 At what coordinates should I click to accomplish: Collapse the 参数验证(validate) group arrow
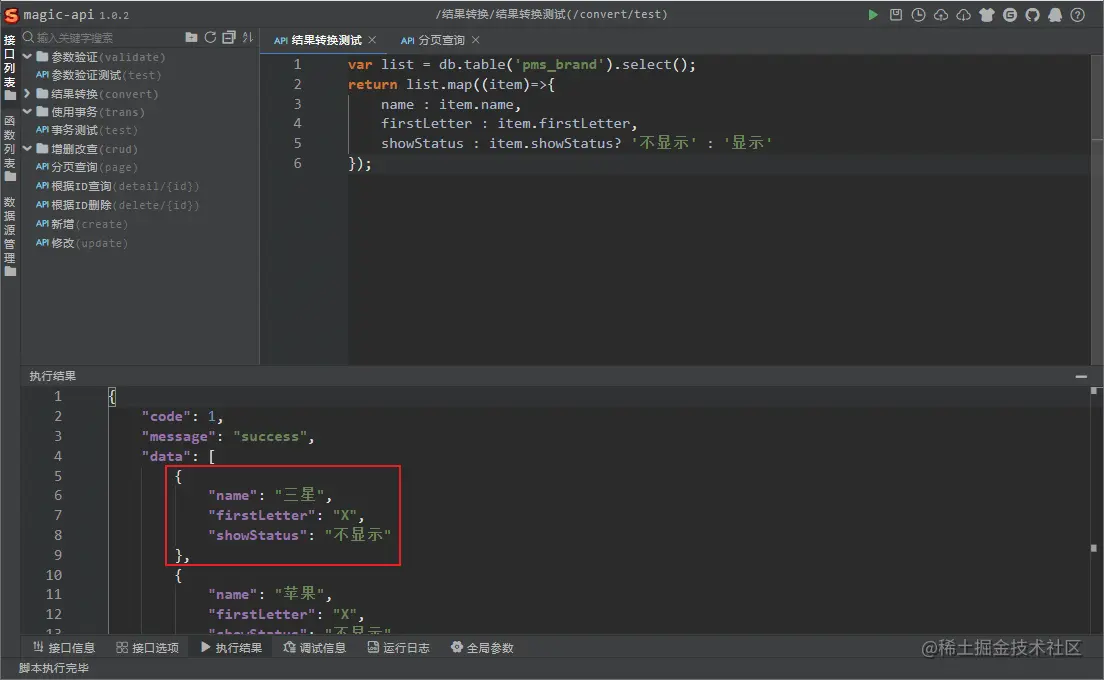[27, 56]
